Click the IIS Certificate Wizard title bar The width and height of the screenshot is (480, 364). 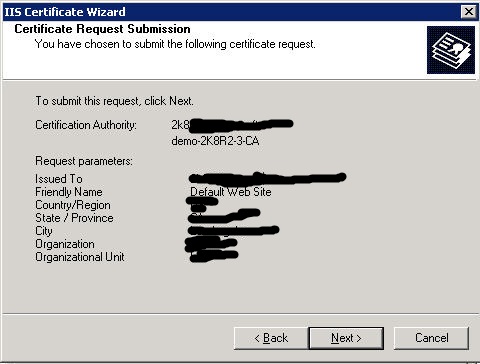pyautogui.click(x=230, y=12)
